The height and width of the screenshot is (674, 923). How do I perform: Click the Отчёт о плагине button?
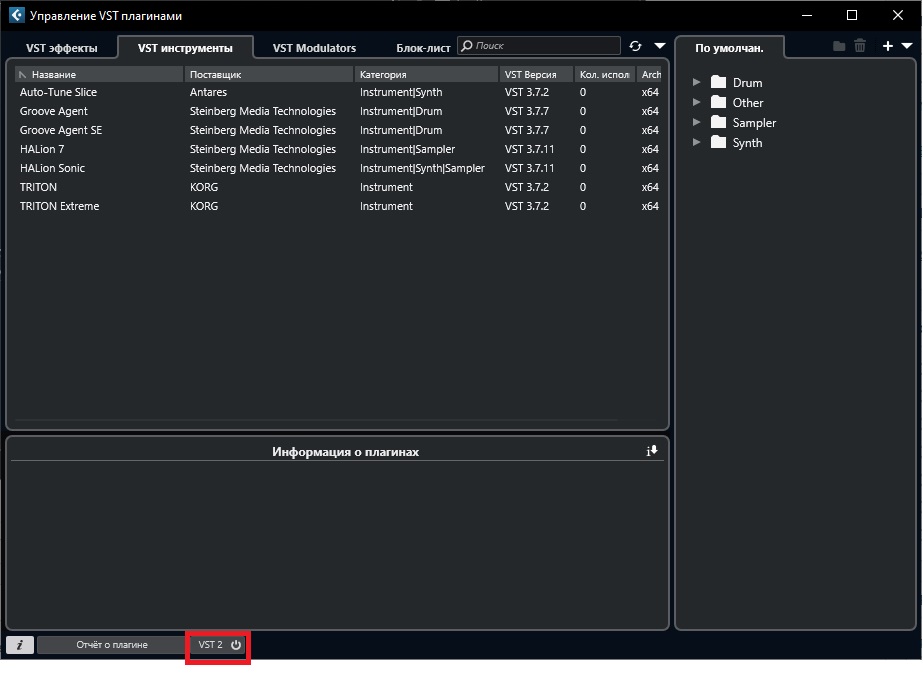tap(112, 645)
